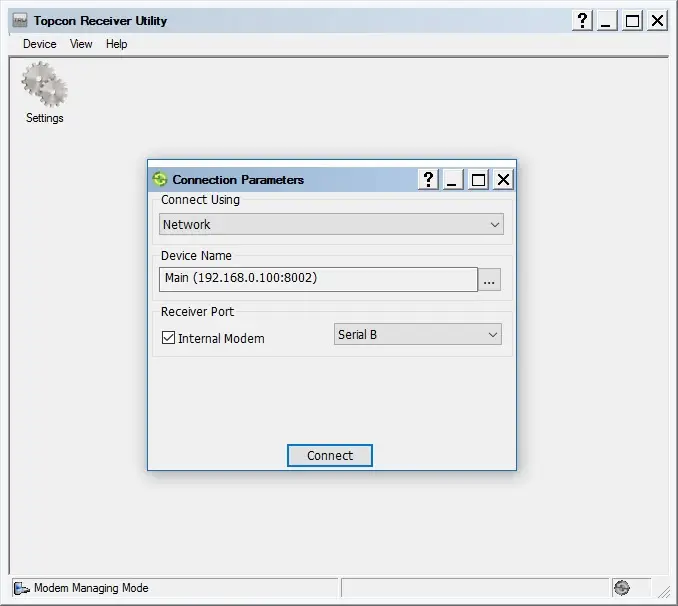Click the Device Name input field
Image resolution: width=678 pixels, height=606 pixels.
point(318,279)
